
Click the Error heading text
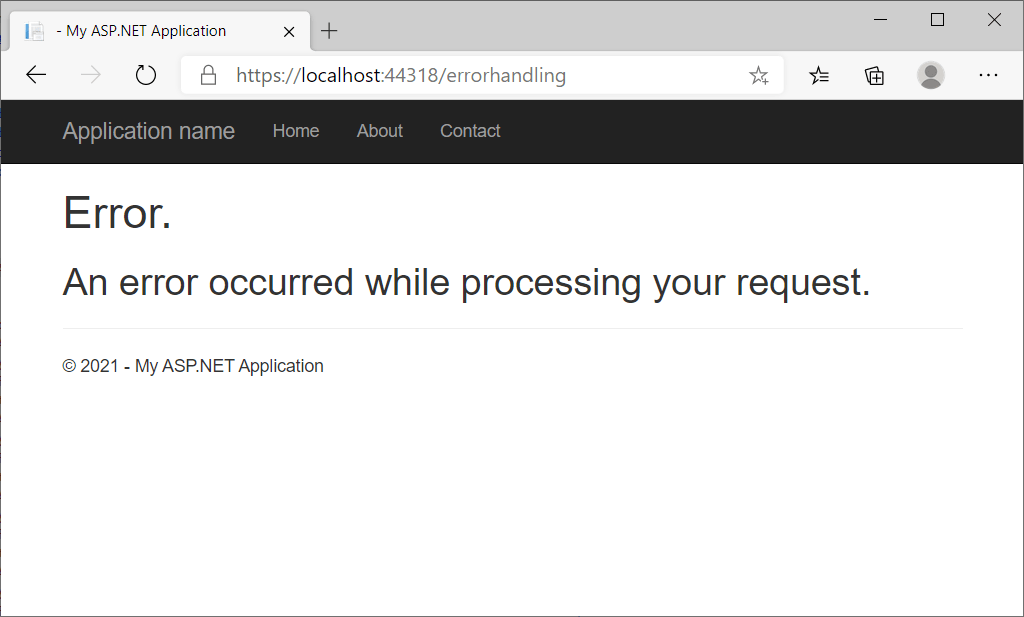[x=116, y=212]
